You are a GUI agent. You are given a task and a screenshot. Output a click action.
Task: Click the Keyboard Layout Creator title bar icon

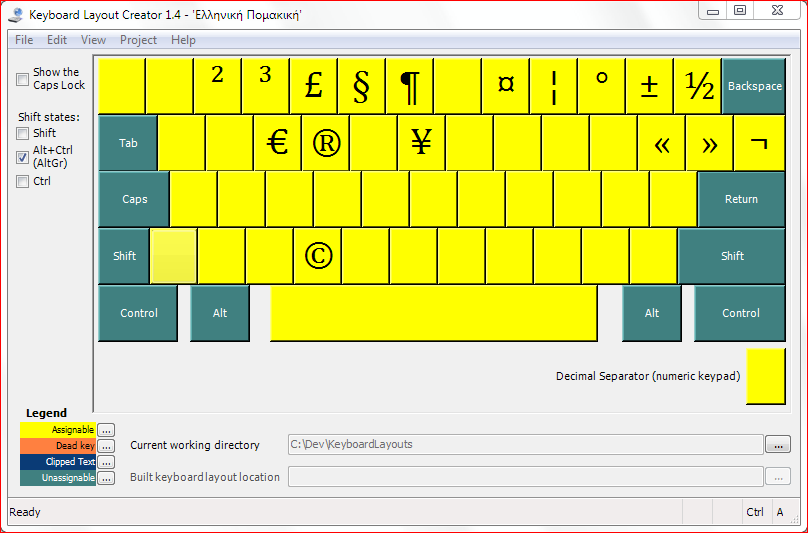pos(16,15)
